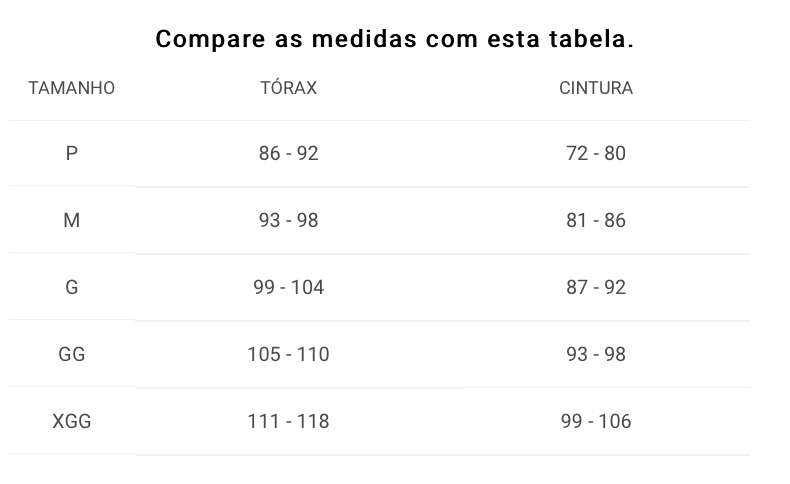
Task: Click the TAMANHO column header
Action: pos(72,88)
